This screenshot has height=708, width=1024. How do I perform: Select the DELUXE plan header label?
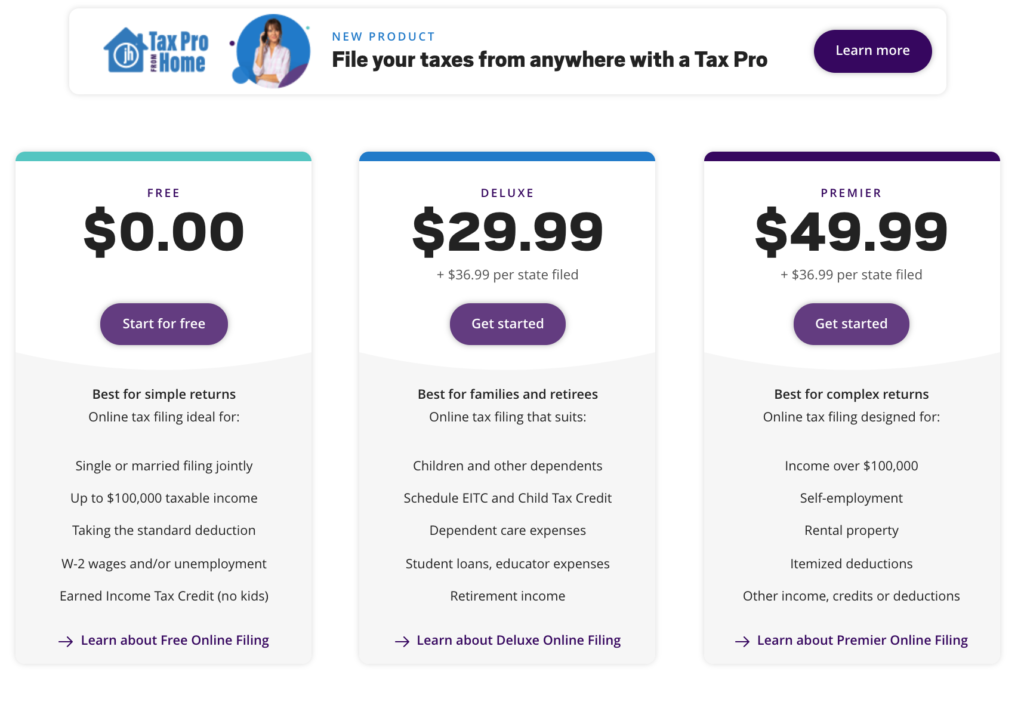[507, 192]
